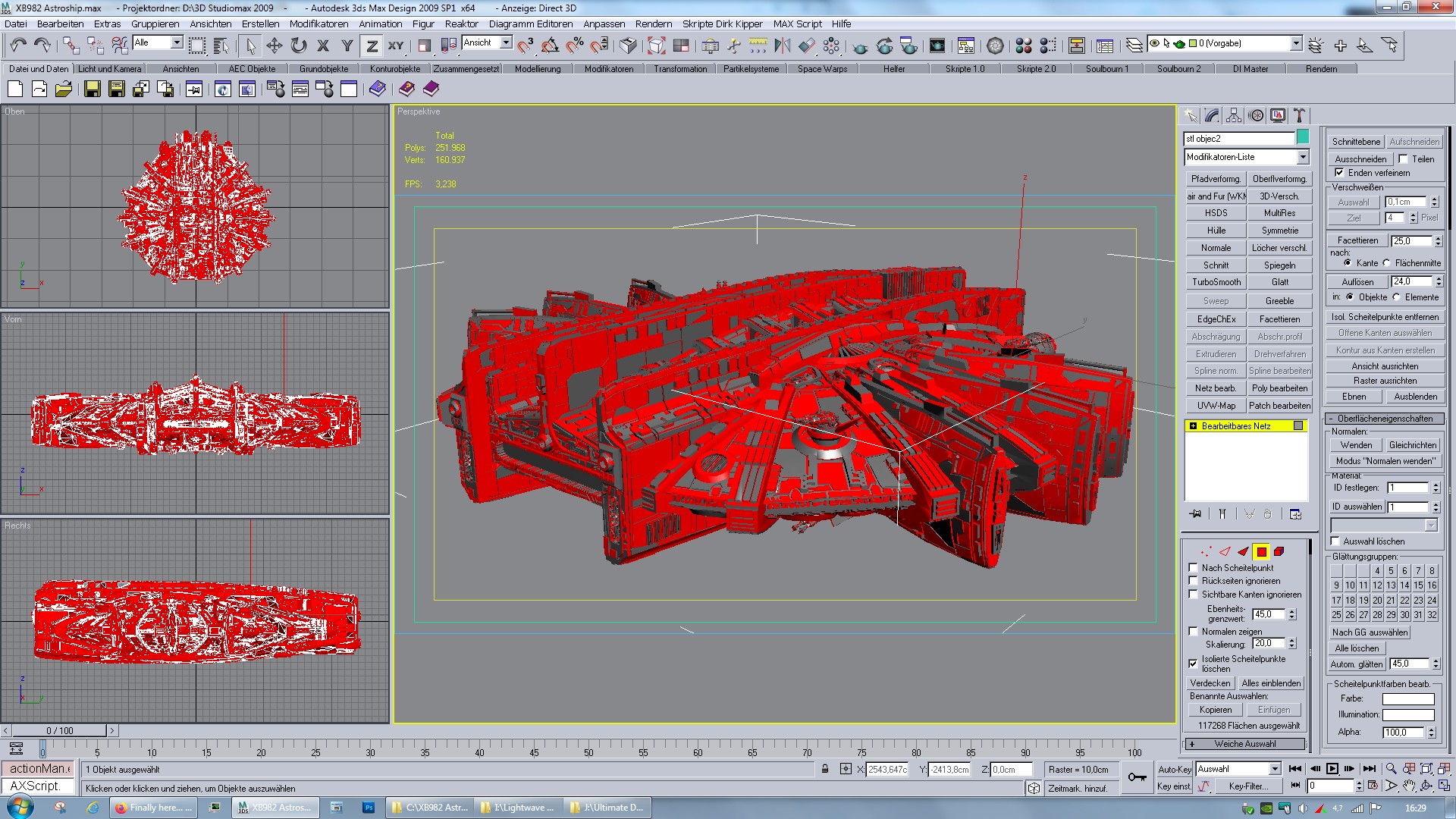Toggle the 3D snaps magnet
The width and height of the screenshot is (1456, 819).
[x=526, y=45]
